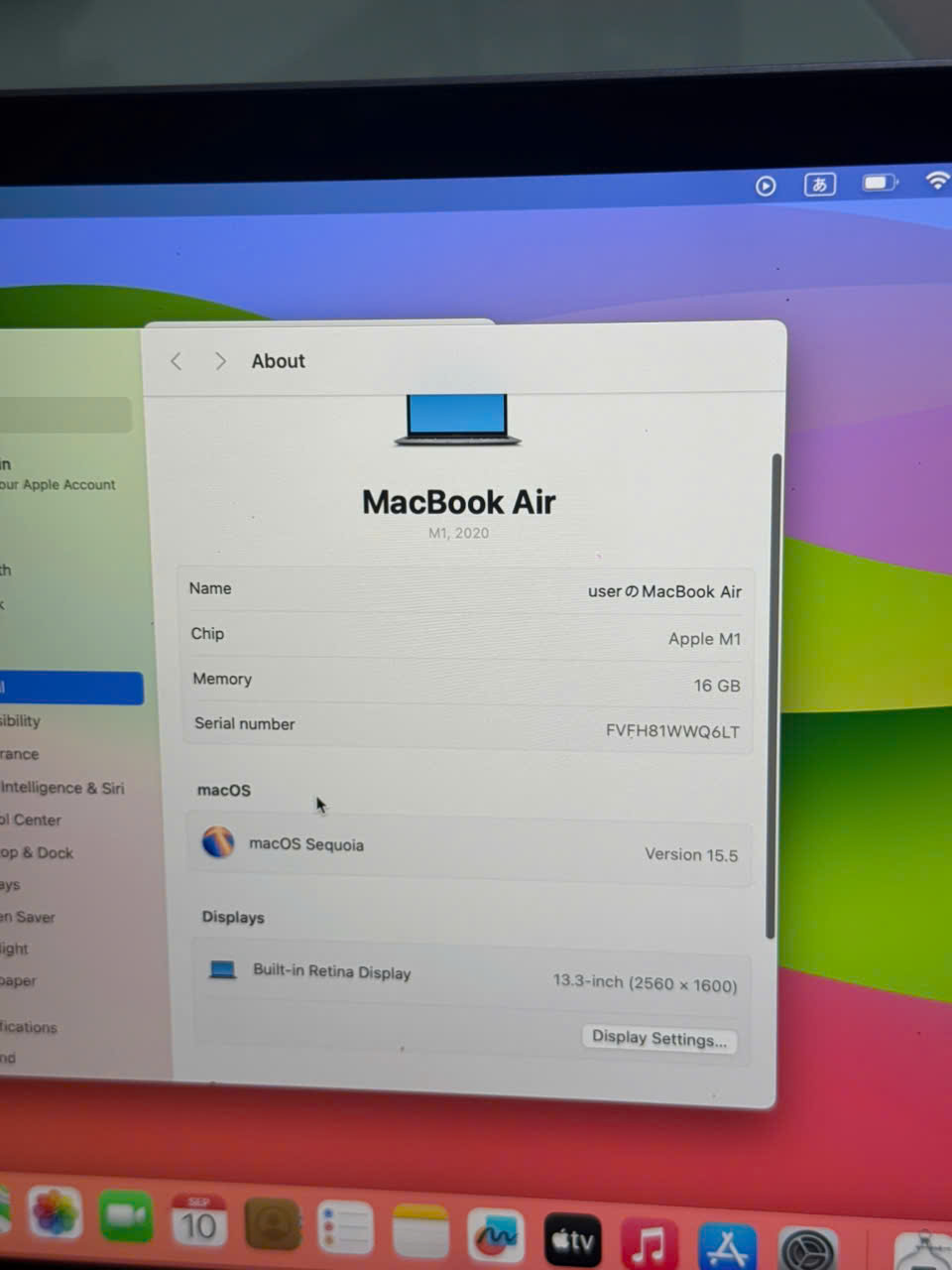Click the serial number FVFH81WWQ6LT

click(672, 731)
